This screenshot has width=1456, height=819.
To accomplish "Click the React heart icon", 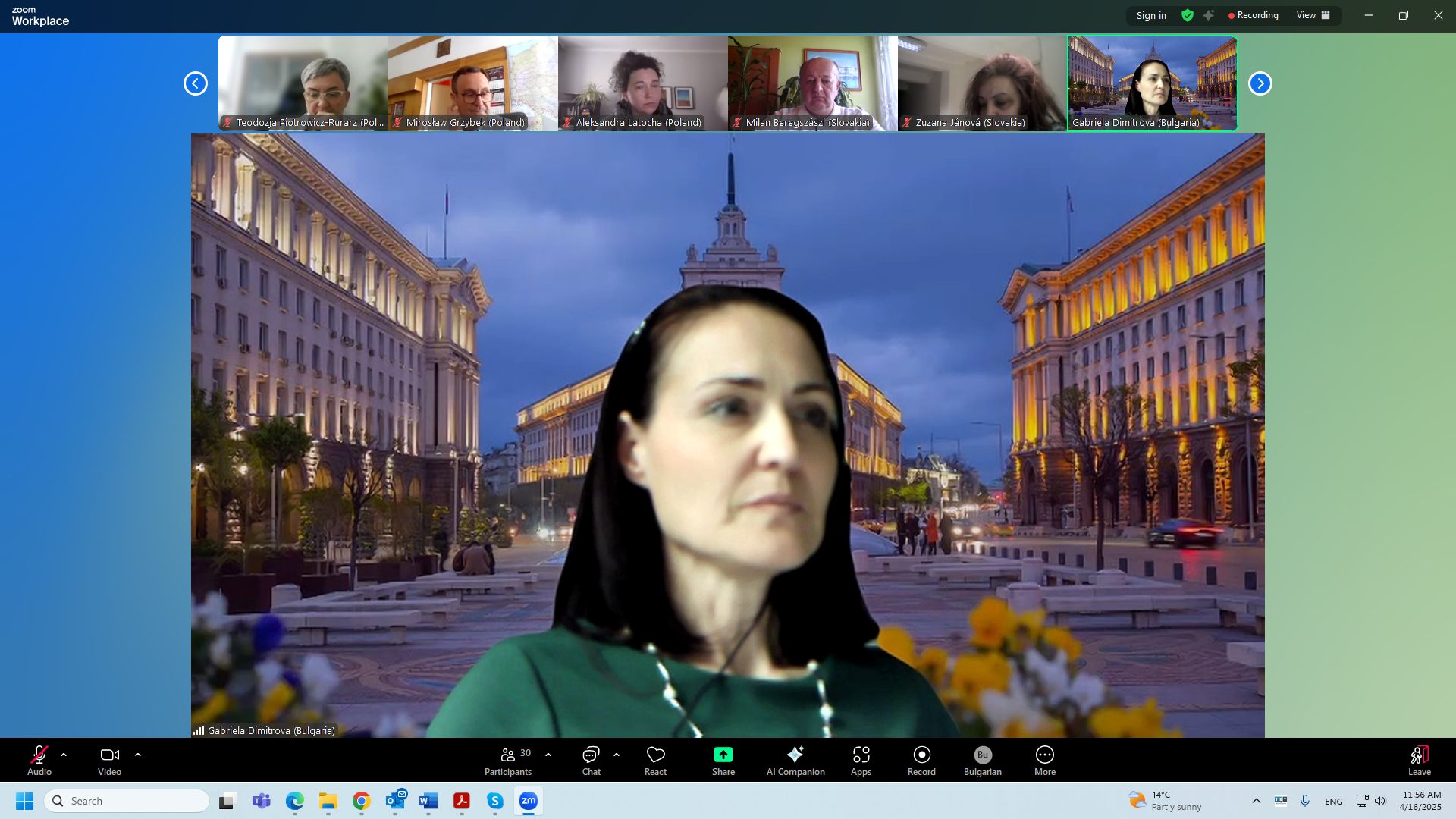I will 655,761.
